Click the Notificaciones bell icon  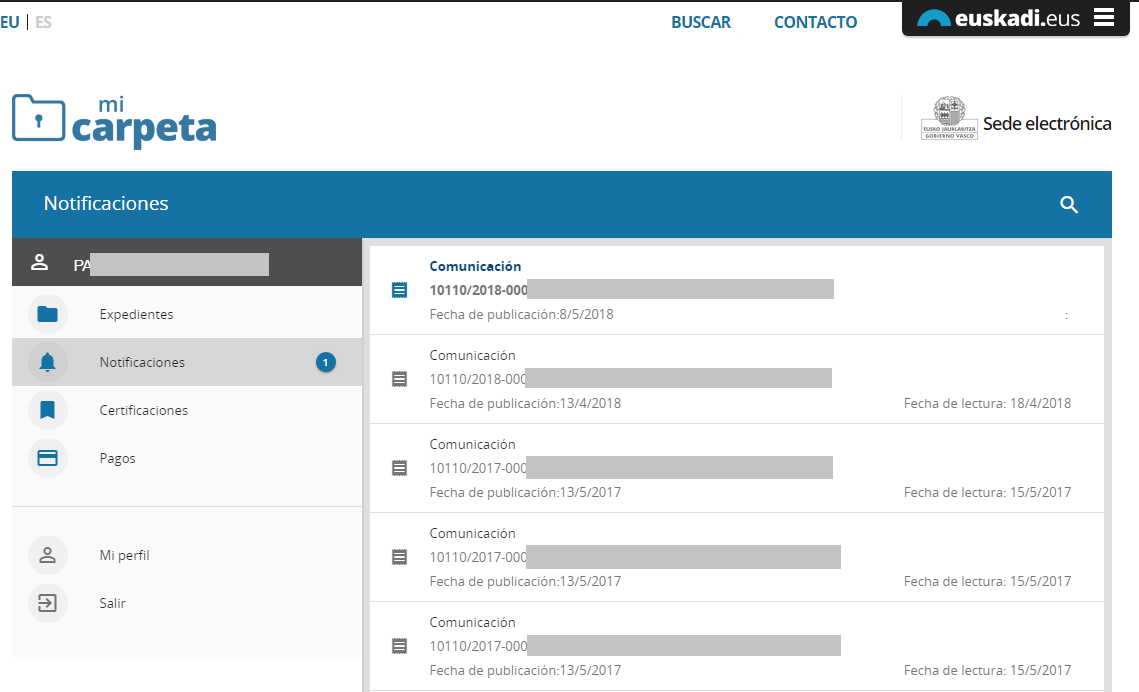pyautogui.click(x=47, y=363)
